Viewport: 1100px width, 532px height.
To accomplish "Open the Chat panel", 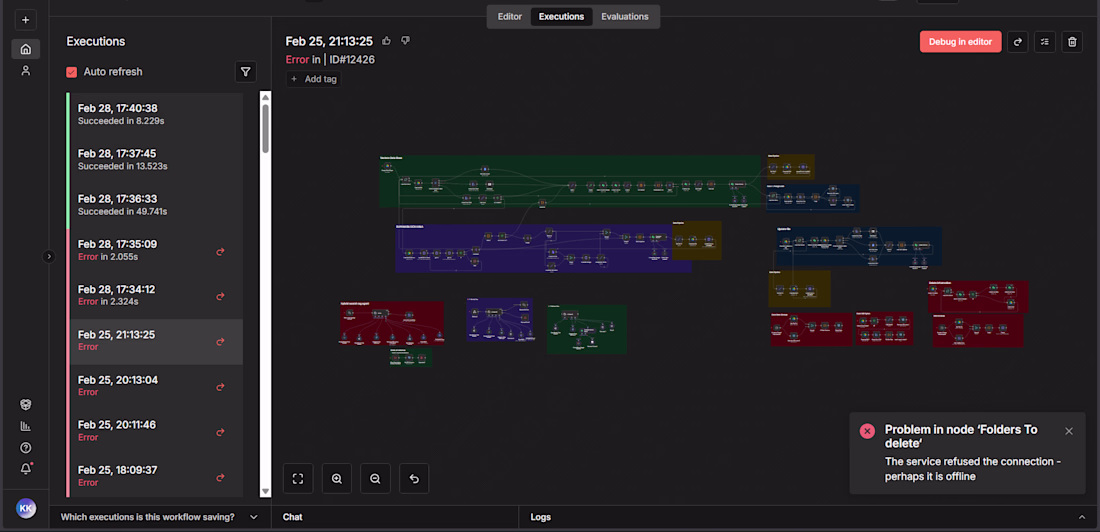I will [x=293, y=517].
